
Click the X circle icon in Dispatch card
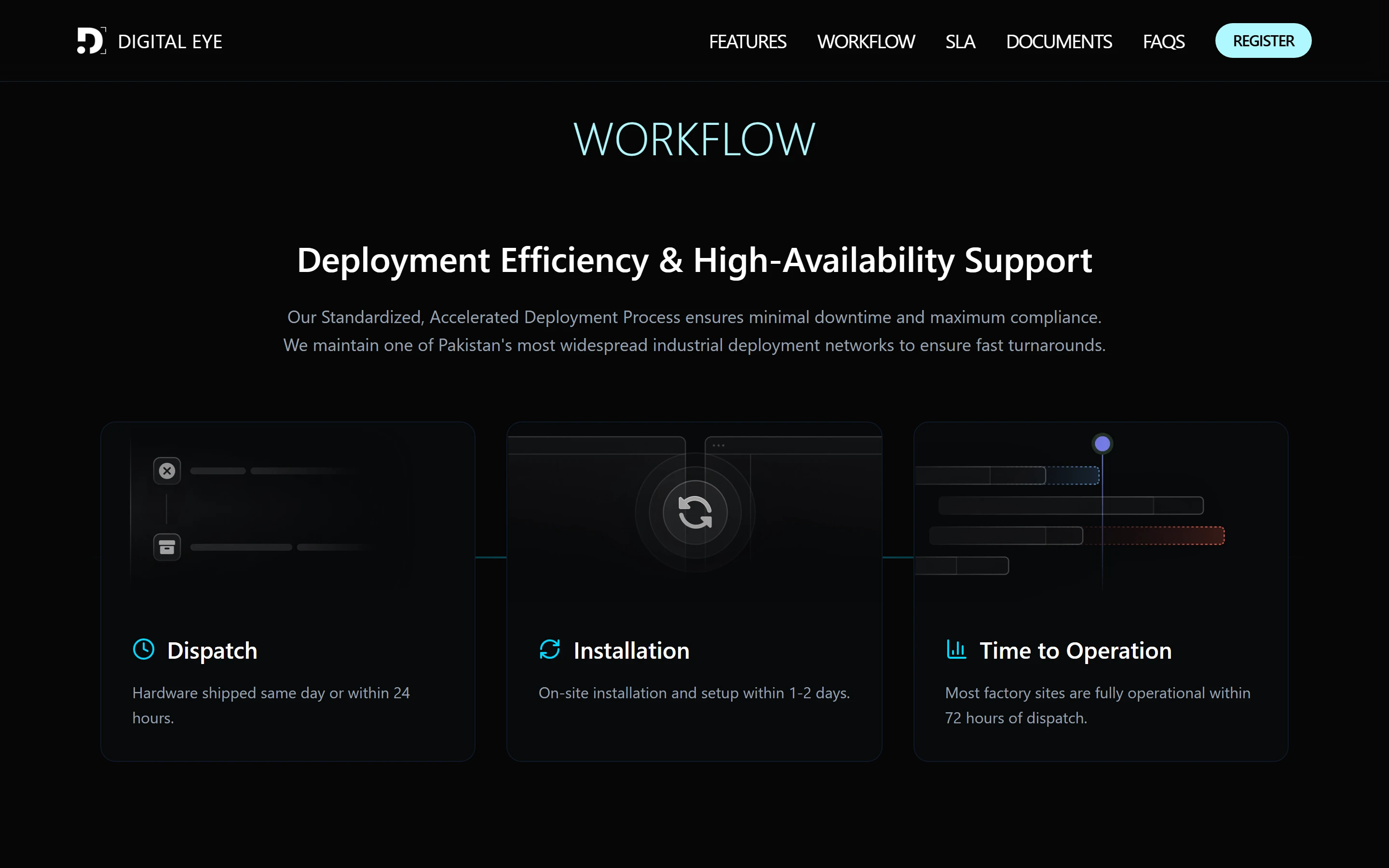167,471
